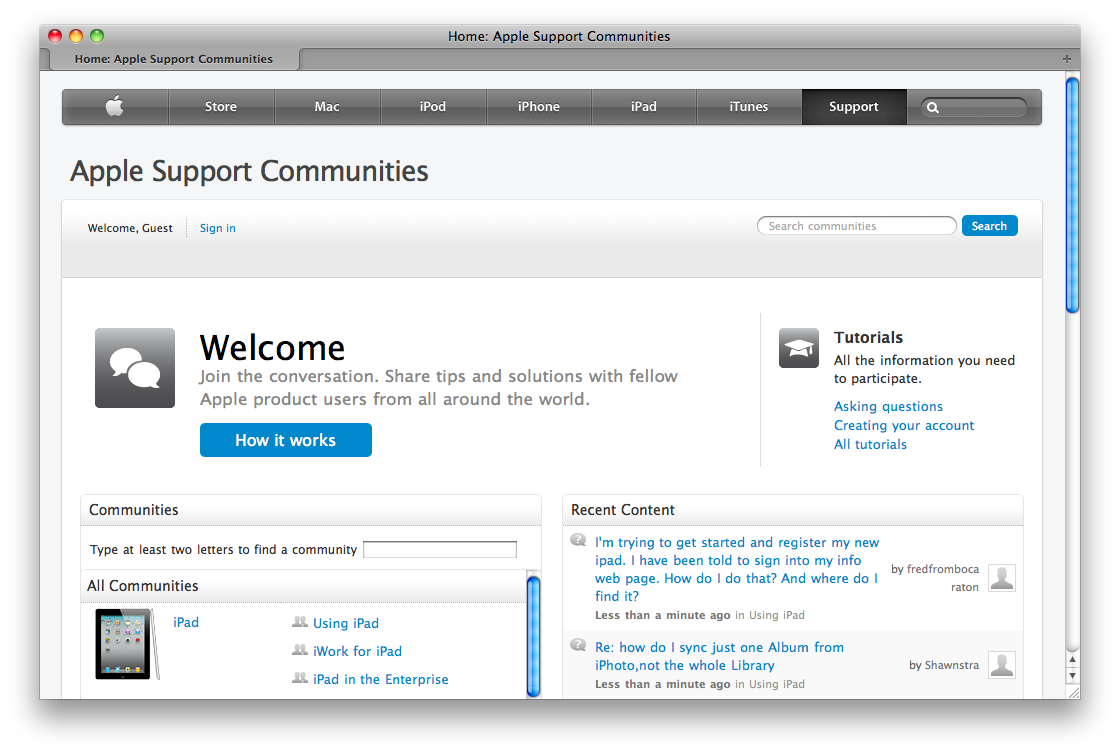Open the Using iPad community link
Screen dimensions: 1120x754
click(x=346, y=623)
